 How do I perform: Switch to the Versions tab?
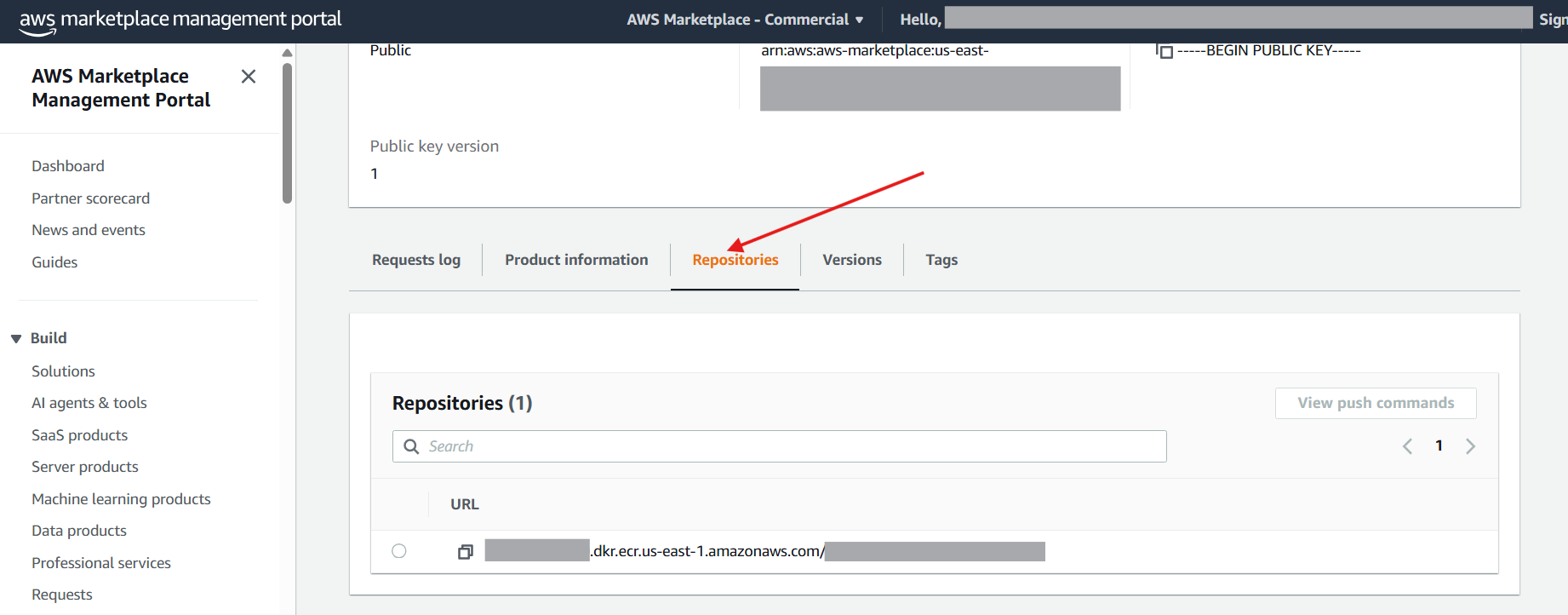(852, 260)
